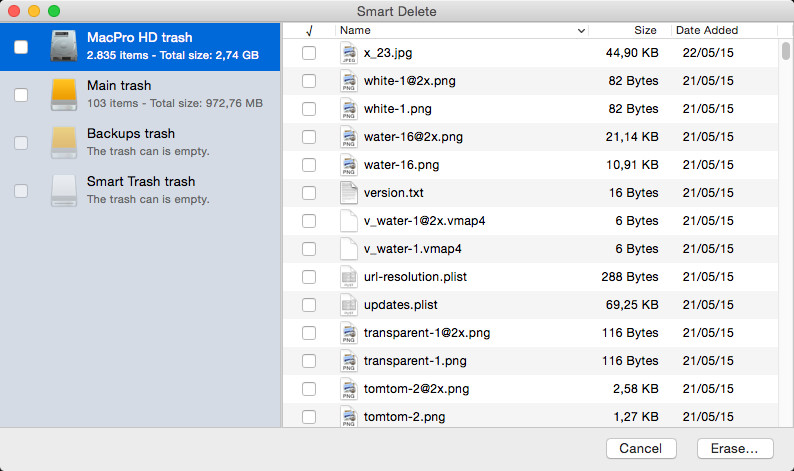Screen dimensions: 794x471
Task: Click the checkmark column header
Action: (x=309, y=30)
